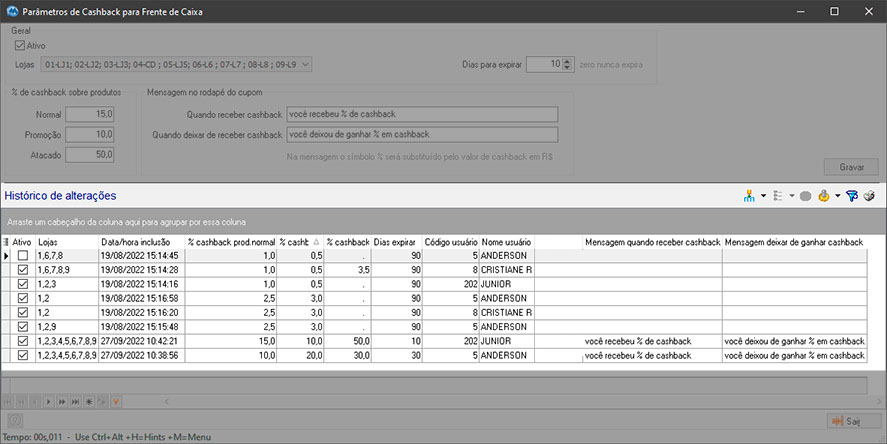Go to first record in grid navigator
The height and width of the screenshot is (444, 887).
click(8, 402)
